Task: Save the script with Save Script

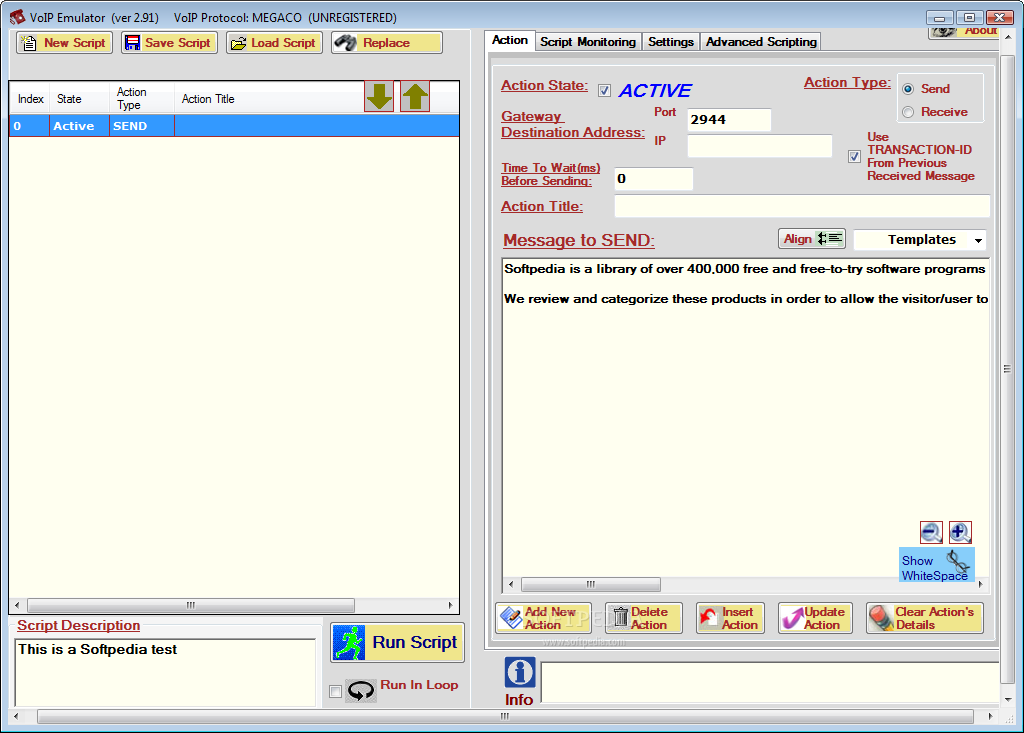Action: [x=169, y=43]
